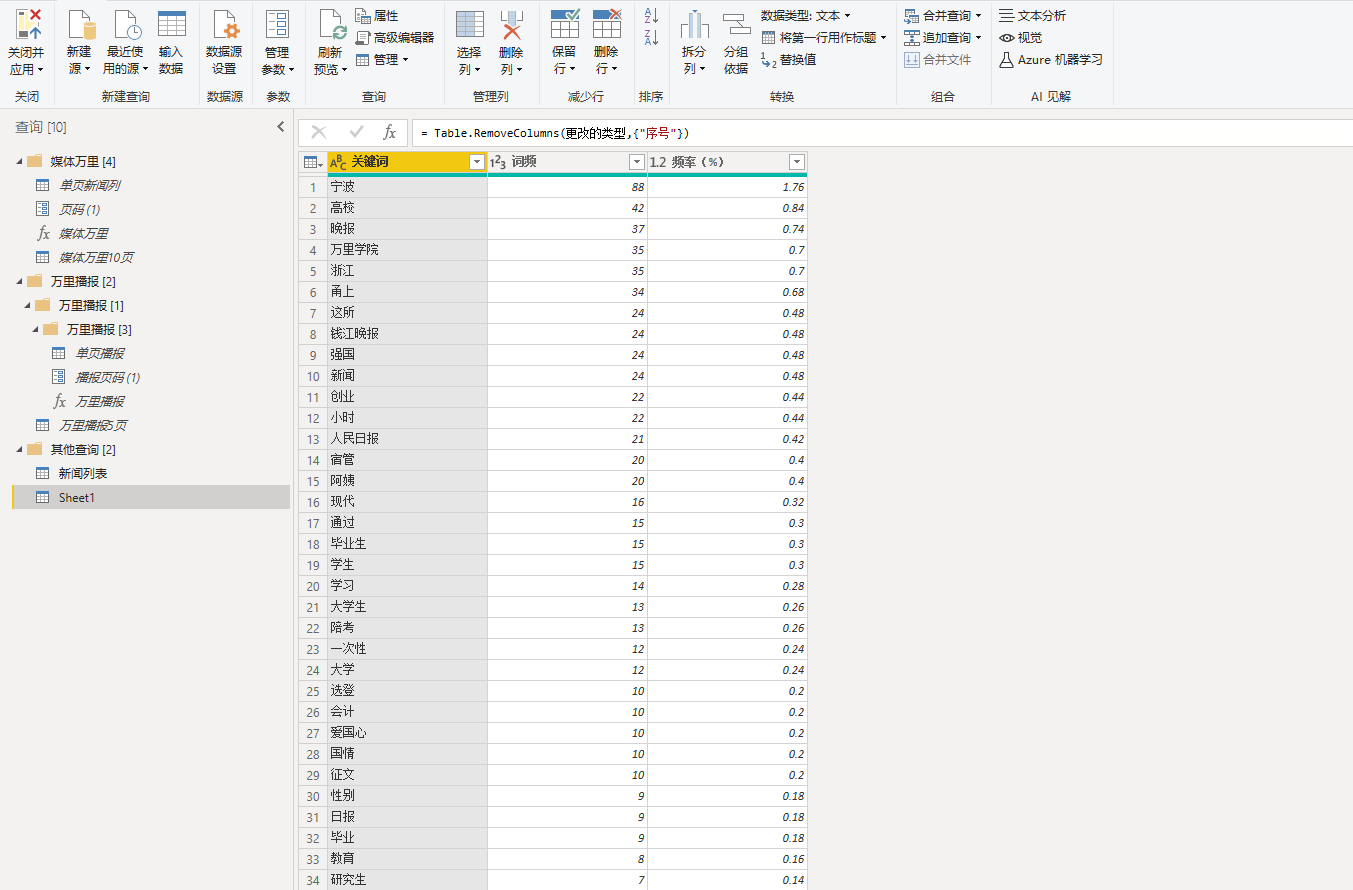Click the Refresh Preview (刷新预览) icon
This screenshot has height=890, width=1353.
(330, 25)
